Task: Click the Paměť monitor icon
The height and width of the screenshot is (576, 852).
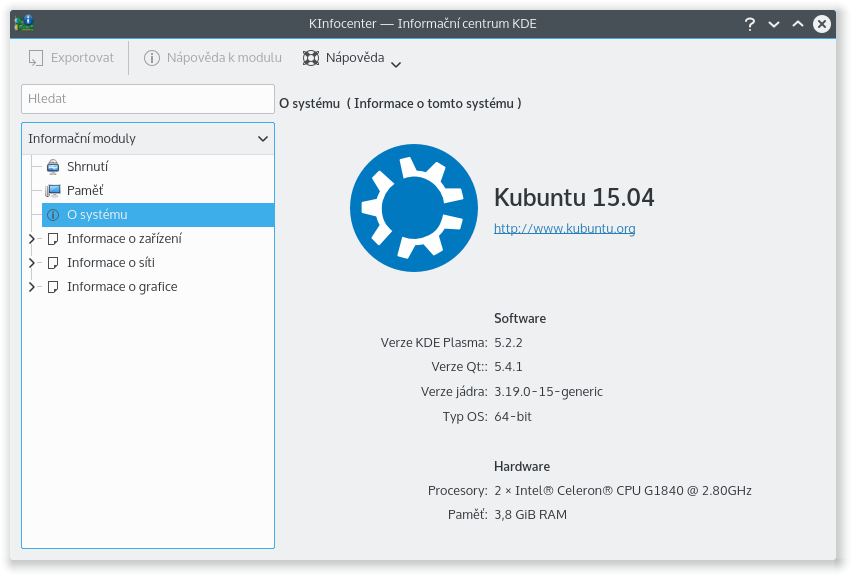Action: pyautogui.click(x=53, y=191)
